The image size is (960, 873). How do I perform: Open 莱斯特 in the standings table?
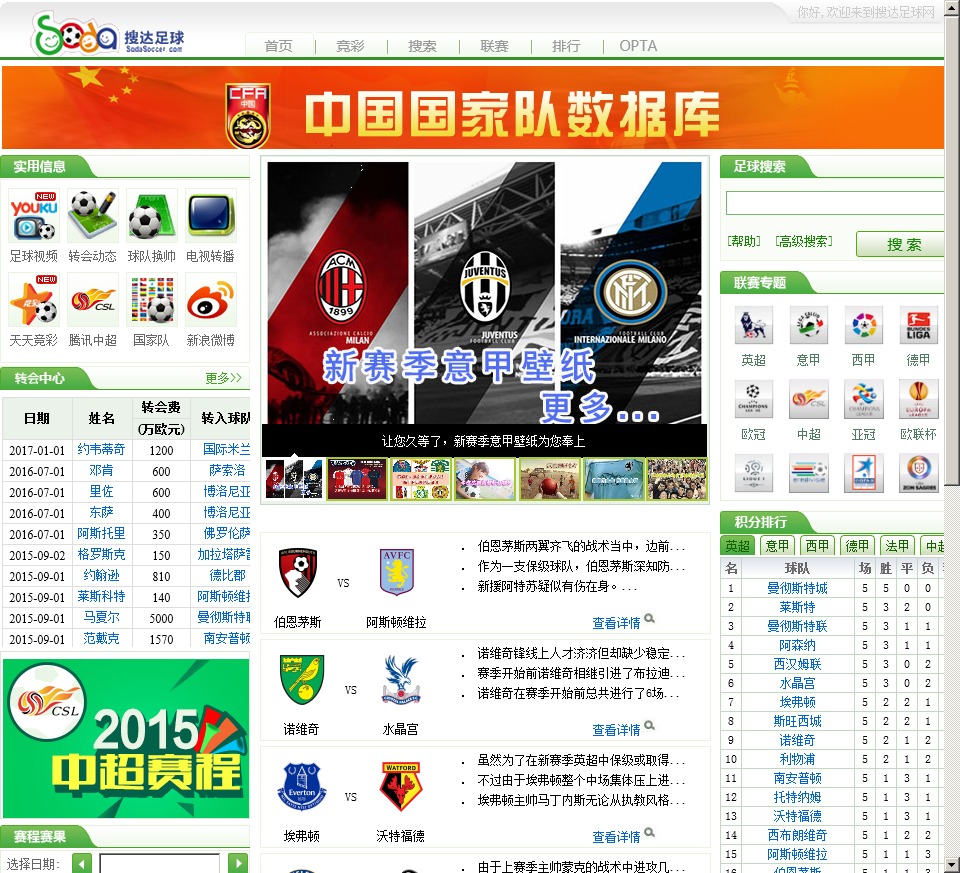[x=797, y=607]
